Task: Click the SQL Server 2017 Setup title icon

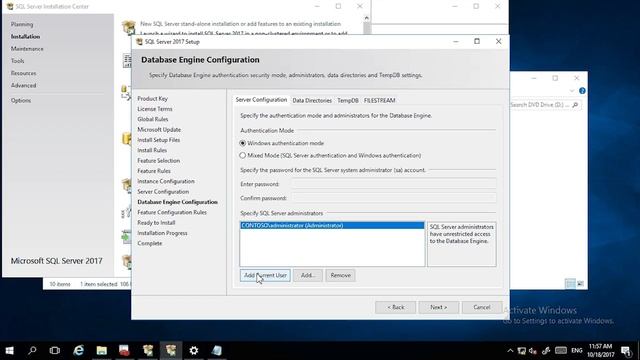Action: [x=139, y=42]
